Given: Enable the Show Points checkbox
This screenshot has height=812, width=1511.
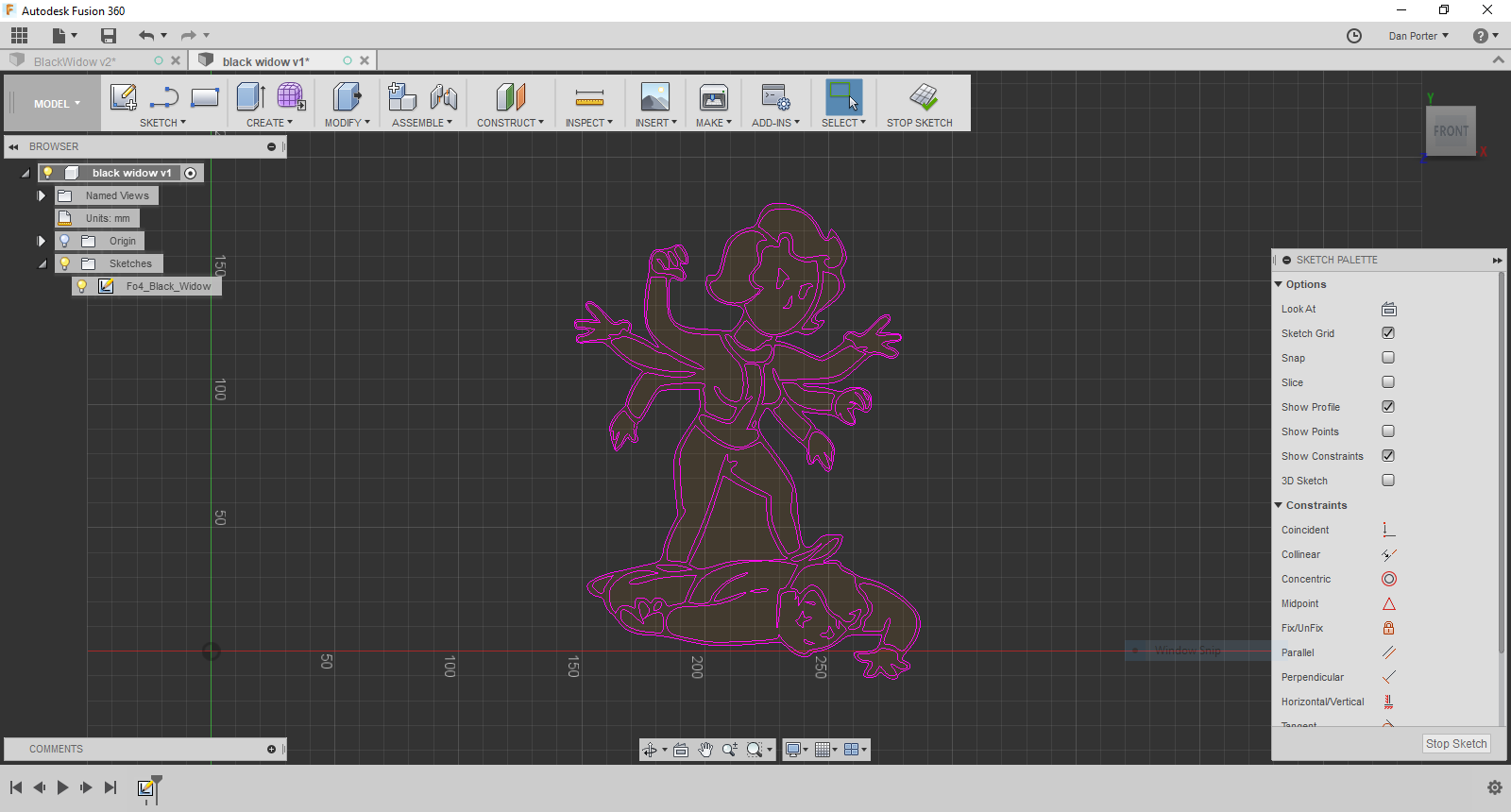Looking at the screenshot, I should (x=1388, y=431).
